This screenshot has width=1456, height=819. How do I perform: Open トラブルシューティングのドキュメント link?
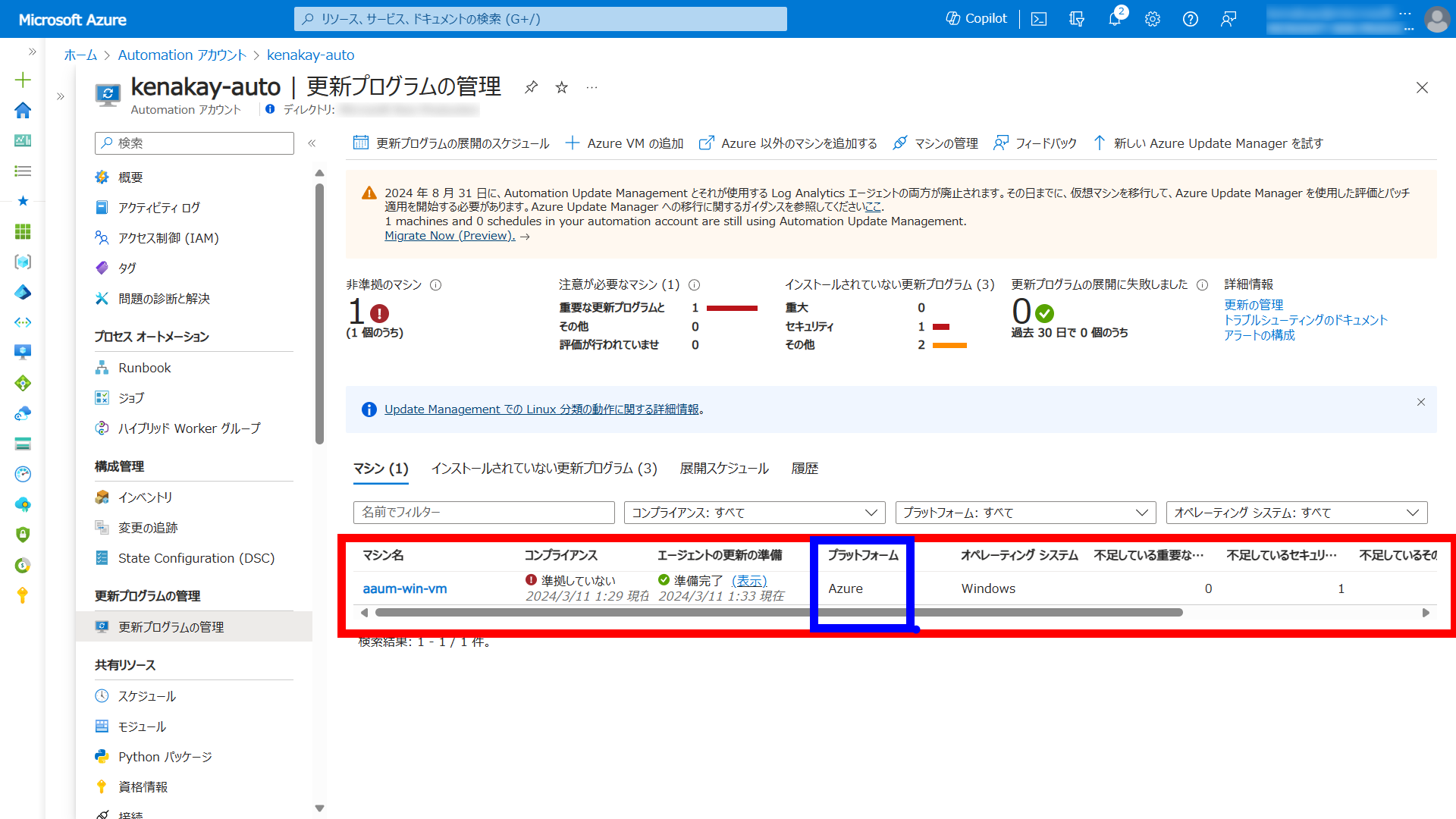tap(1305, 320)
